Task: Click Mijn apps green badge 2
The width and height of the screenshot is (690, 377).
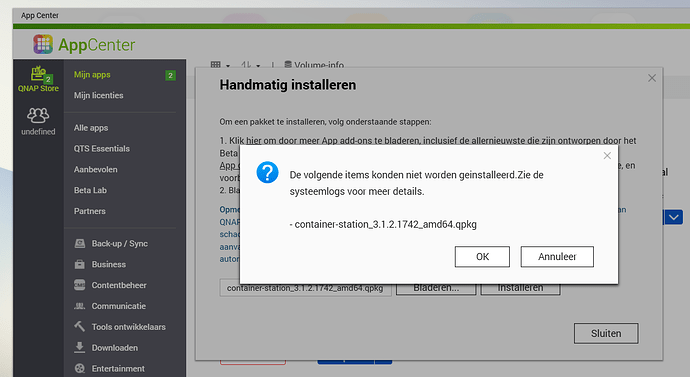Action: coord(170,75)
